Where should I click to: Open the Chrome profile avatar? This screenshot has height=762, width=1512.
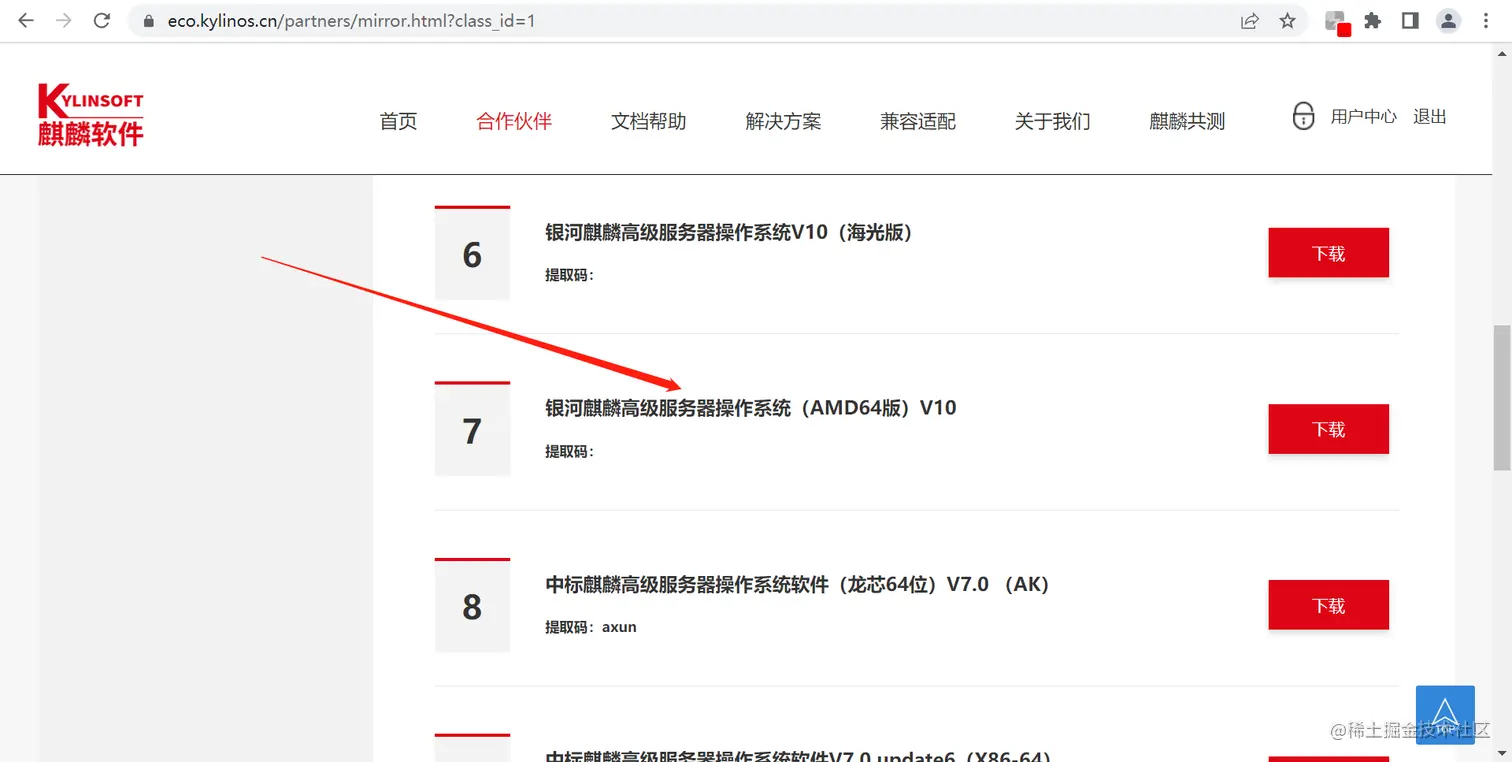click(1448, 21)
